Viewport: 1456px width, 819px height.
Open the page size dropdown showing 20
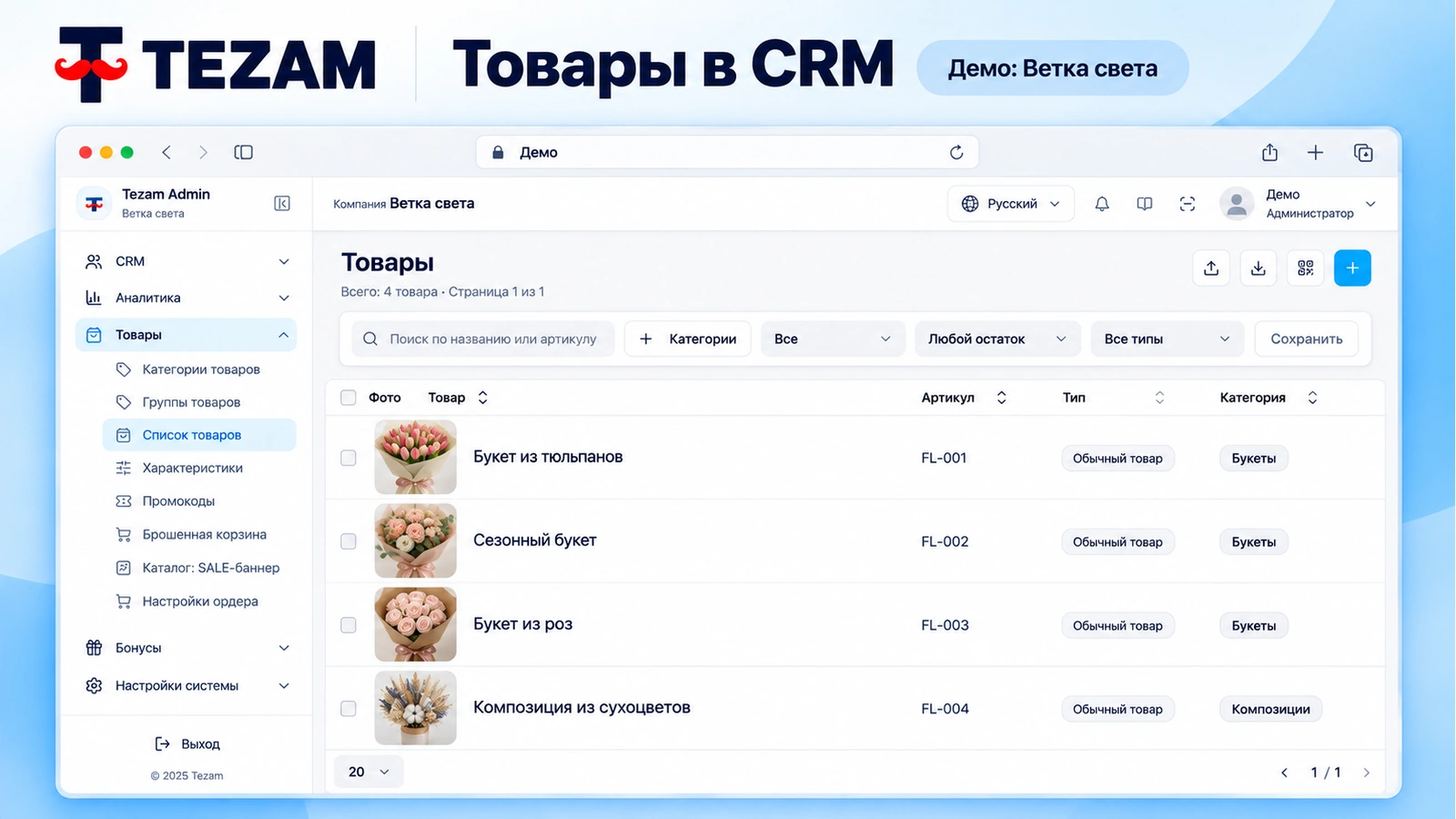[369, 772]
